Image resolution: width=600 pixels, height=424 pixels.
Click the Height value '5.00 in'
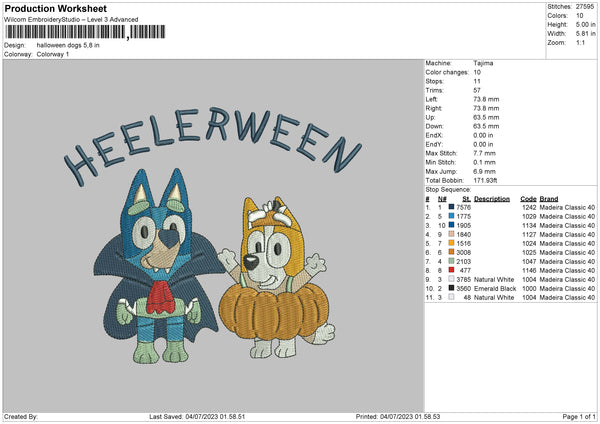coord(585,24)
